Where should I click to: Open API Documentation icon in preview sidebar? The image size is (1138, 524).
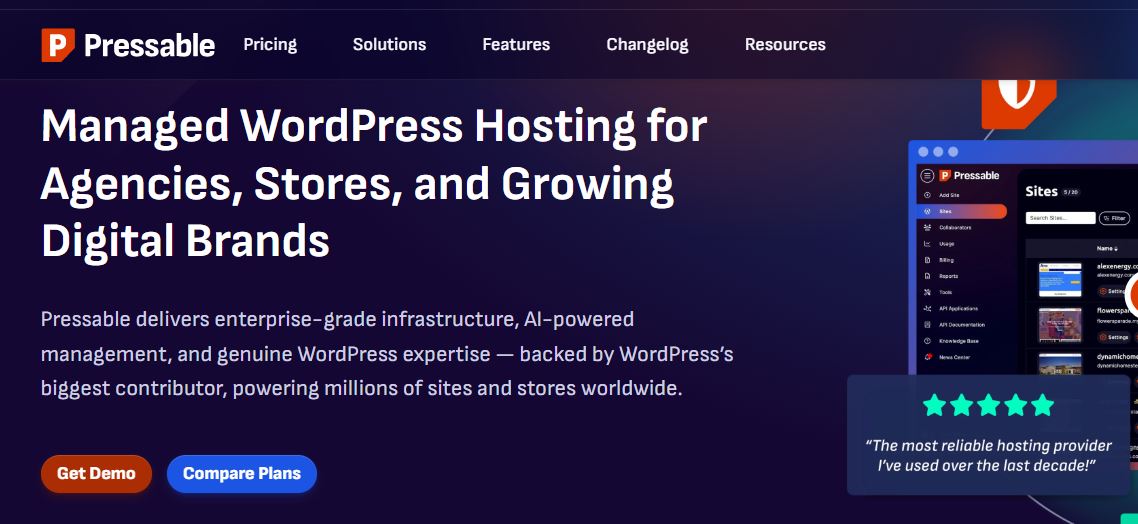point(928,324)
